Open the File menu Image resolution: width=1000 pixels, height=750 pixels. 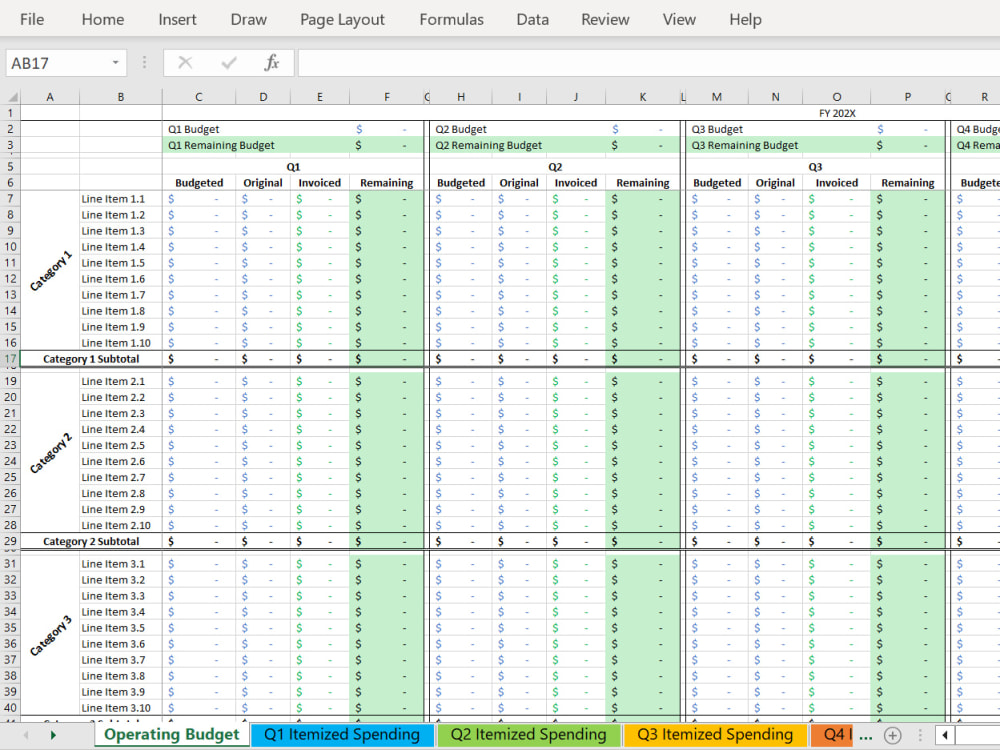(x=31, y=19)
